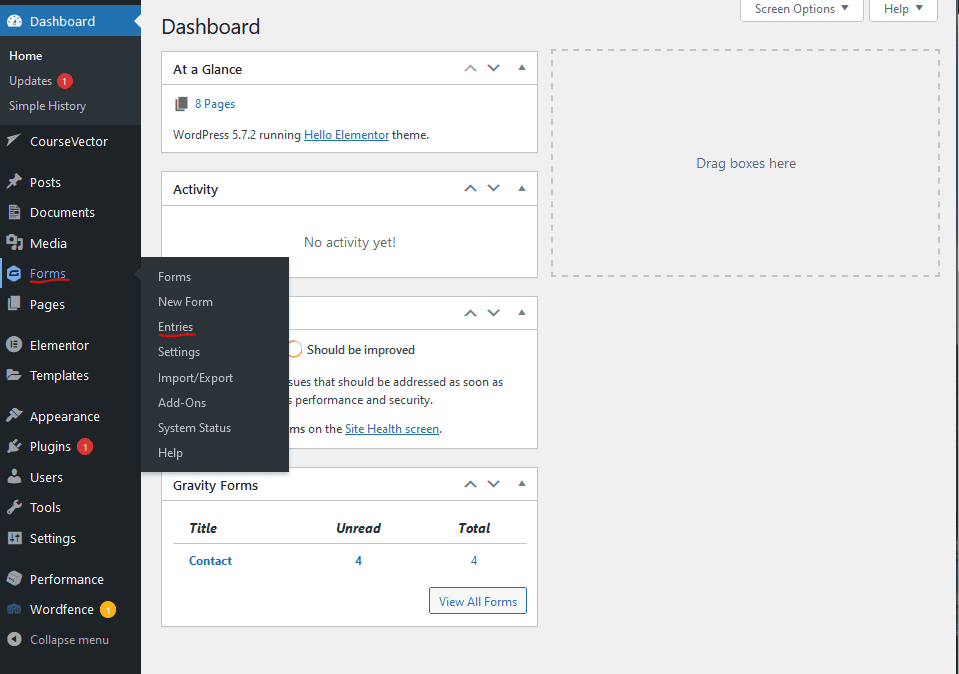The height and width of the screenshot is (674, 959).
Task: Click the No activity yet! message
Action: (350, 242)
